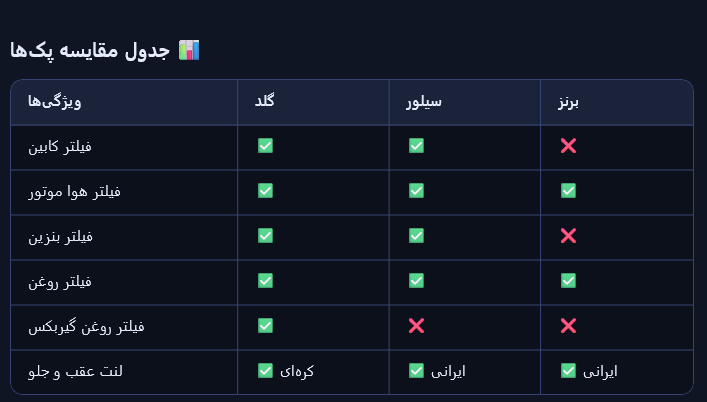Screen dimensions: 707x402
Task: Click the green check for فیلتر روغن under سیلور
Action: tap(416, 281)
